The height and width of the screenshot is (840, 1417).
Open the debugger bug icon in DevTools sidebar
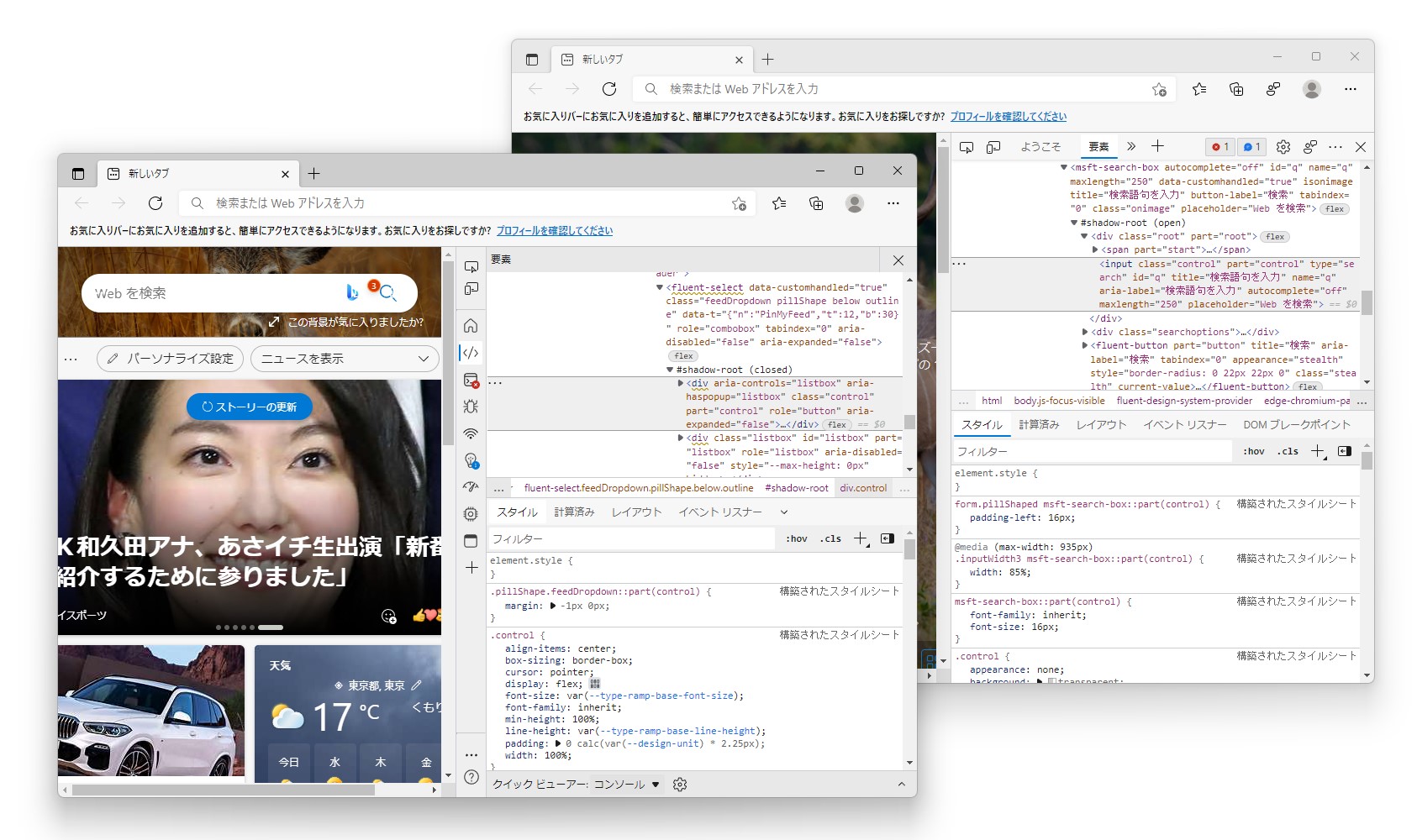(471, 407)
